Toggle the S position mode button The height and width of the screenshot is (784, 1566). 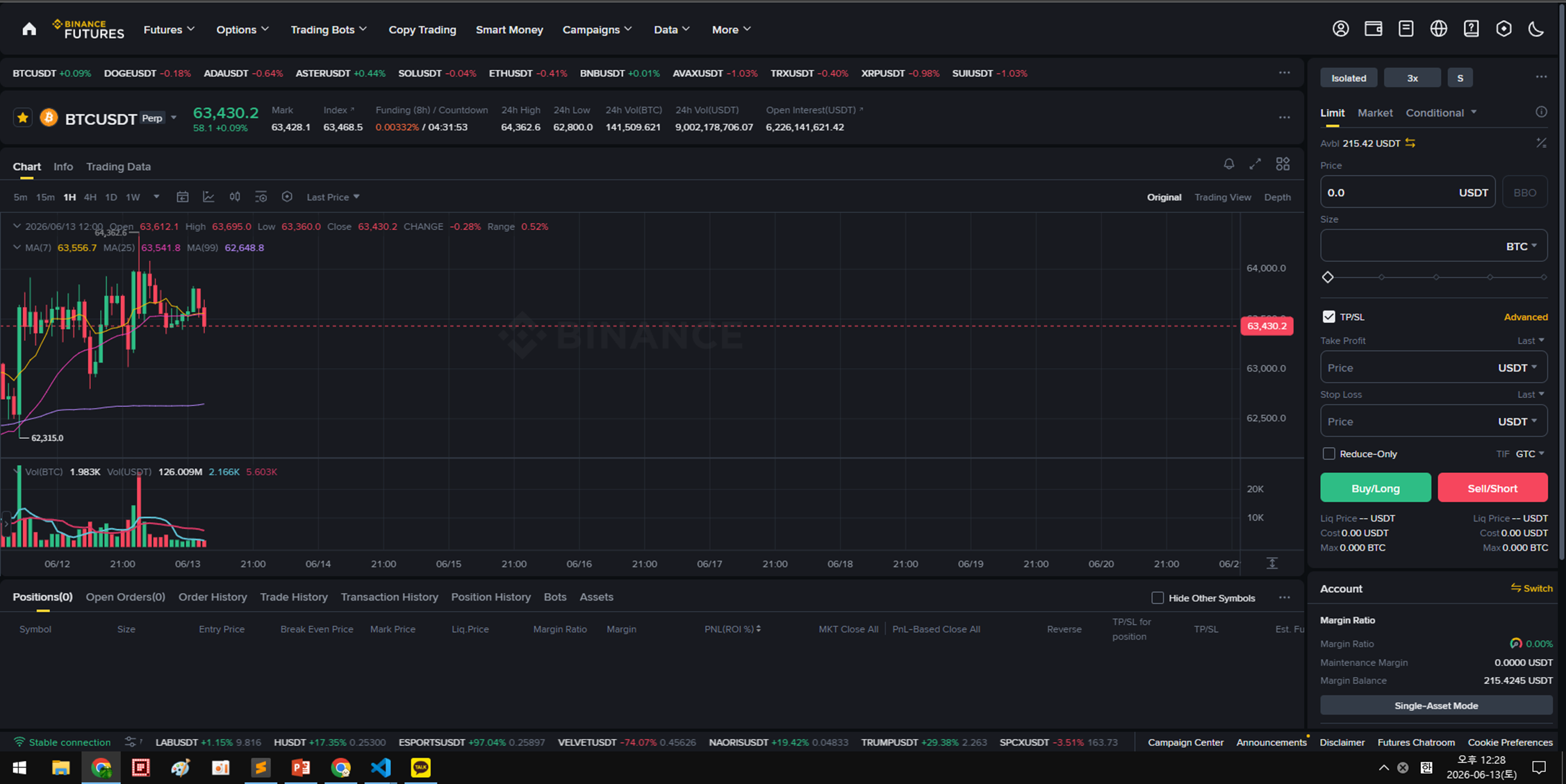coord(1460,78)
